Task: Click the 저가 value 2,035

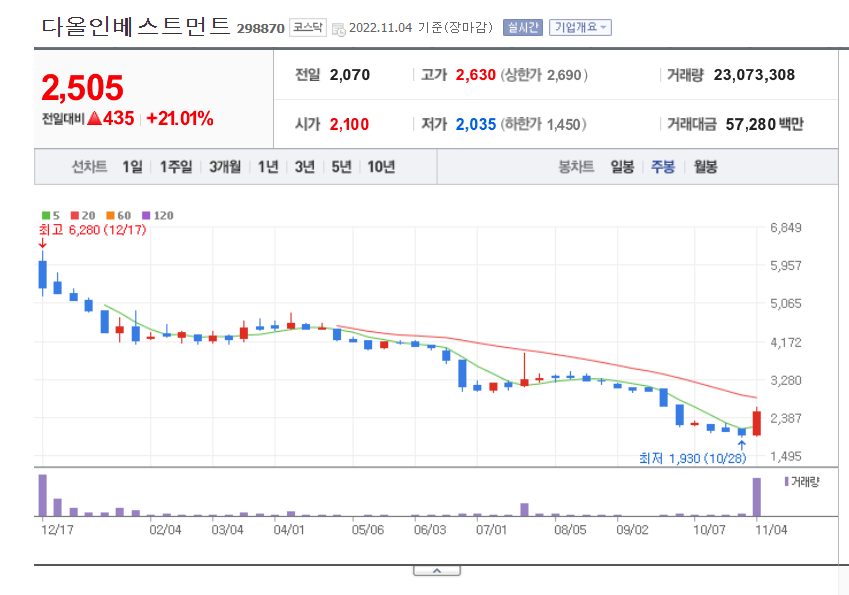Action: click(475, 125)
